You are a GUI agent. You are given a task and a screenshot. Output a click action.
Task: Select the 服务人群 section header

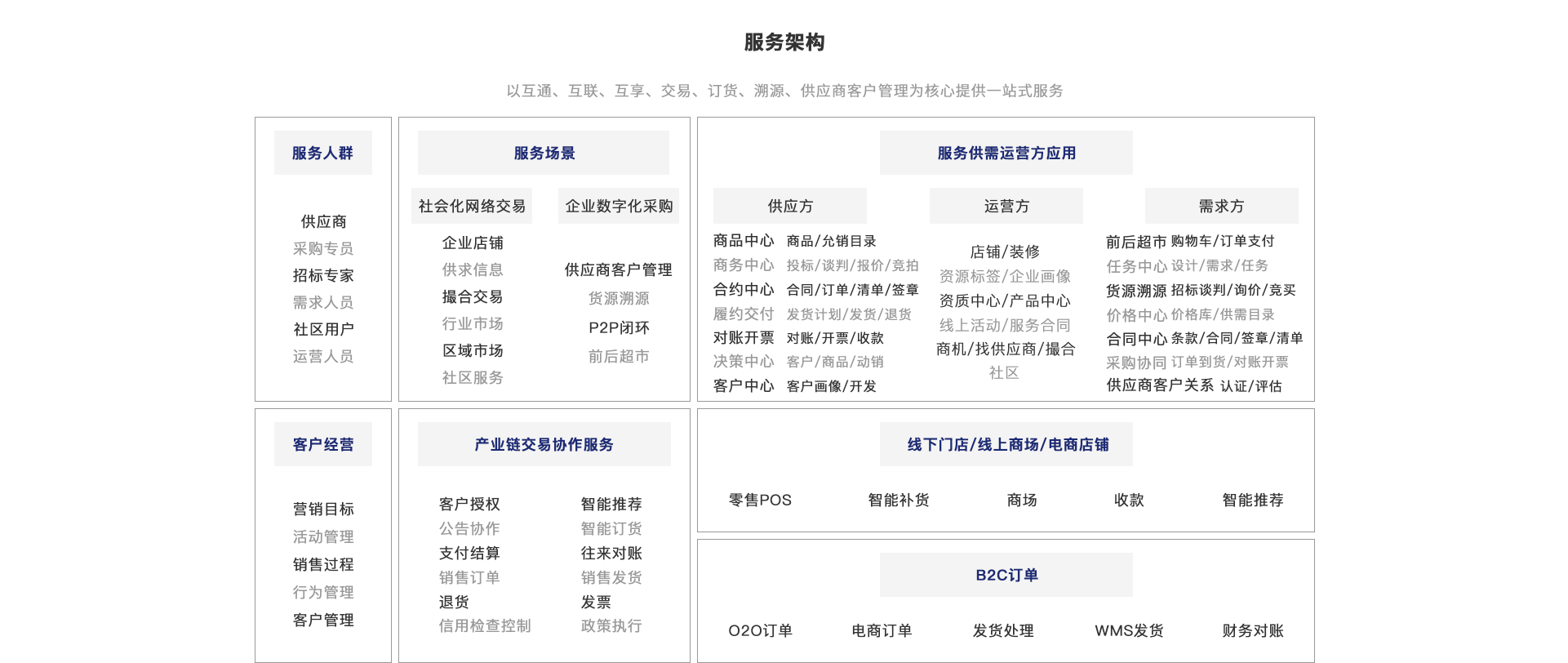[x=323, y=153]
